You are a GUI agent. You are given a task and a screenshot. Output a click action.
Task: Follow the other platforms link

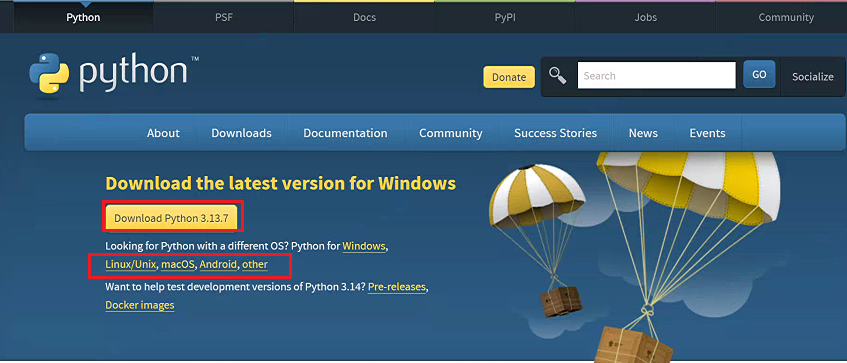pos(255,265)
